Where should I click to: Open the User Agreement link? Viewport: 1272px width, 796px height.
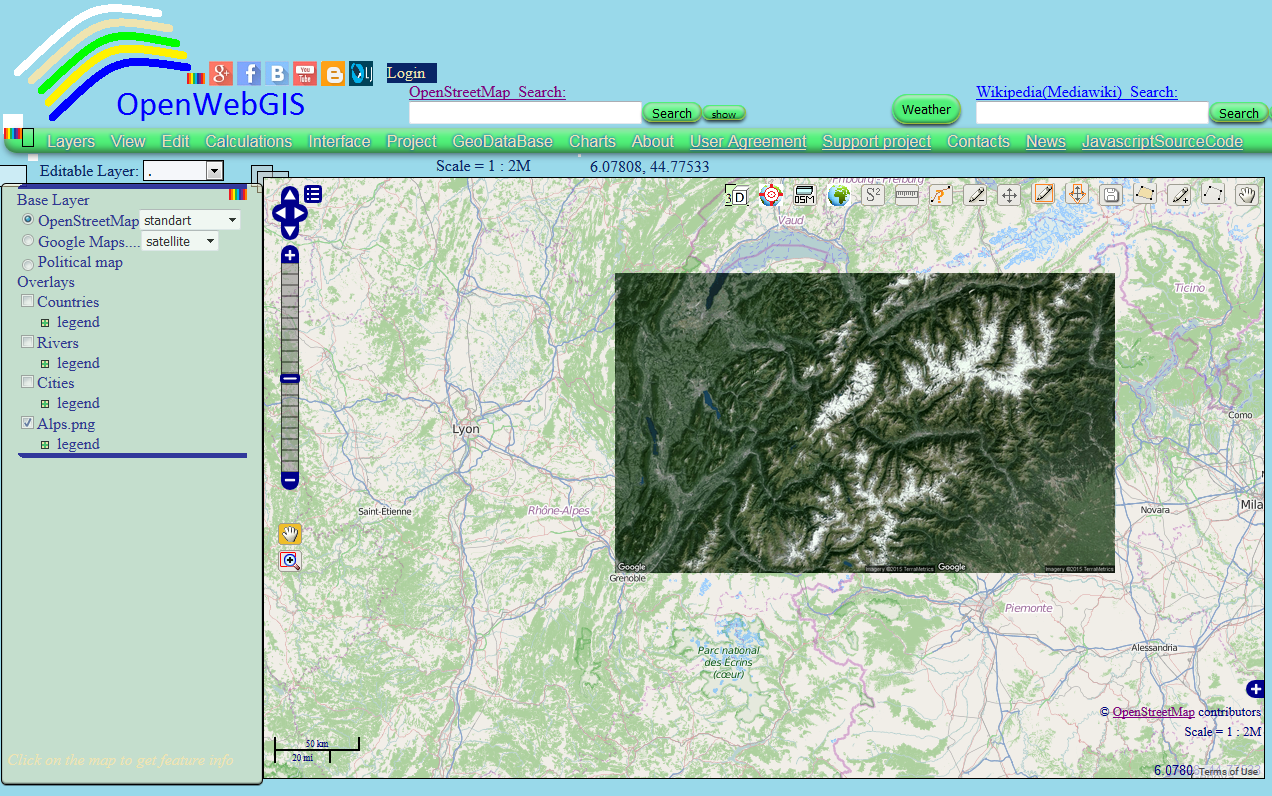[x=748, y=141]
